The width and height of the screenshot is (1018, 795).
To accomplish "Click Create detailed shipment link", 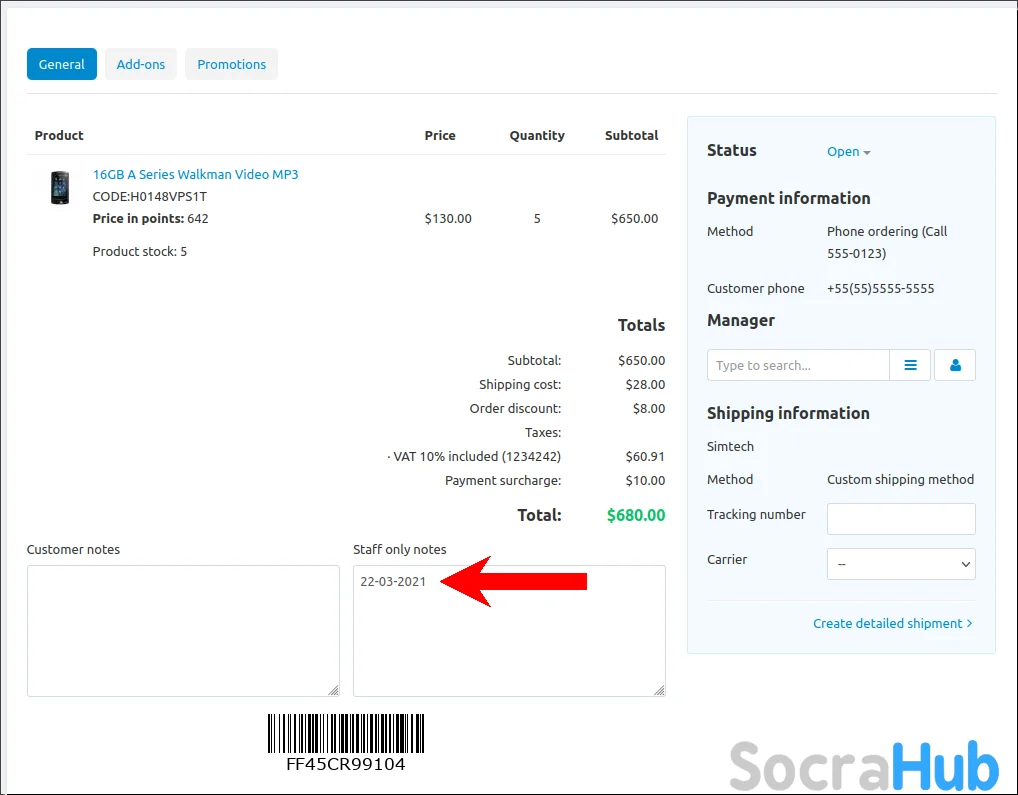I will [892, 623].
